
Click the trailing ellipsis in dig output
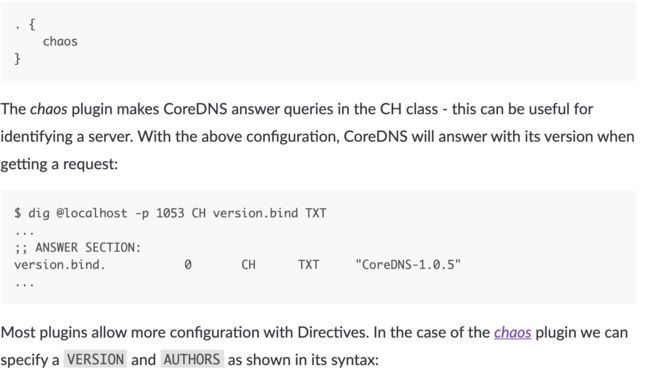click(x=24, y=284)
